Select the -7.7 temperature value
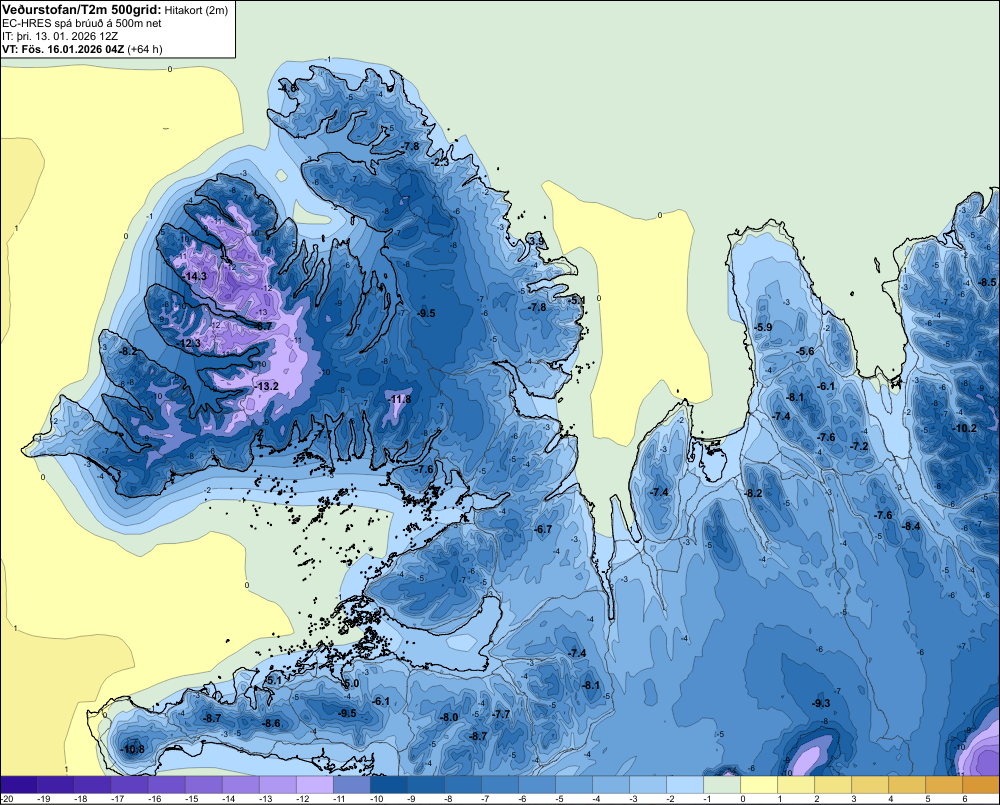 point(501,714)
